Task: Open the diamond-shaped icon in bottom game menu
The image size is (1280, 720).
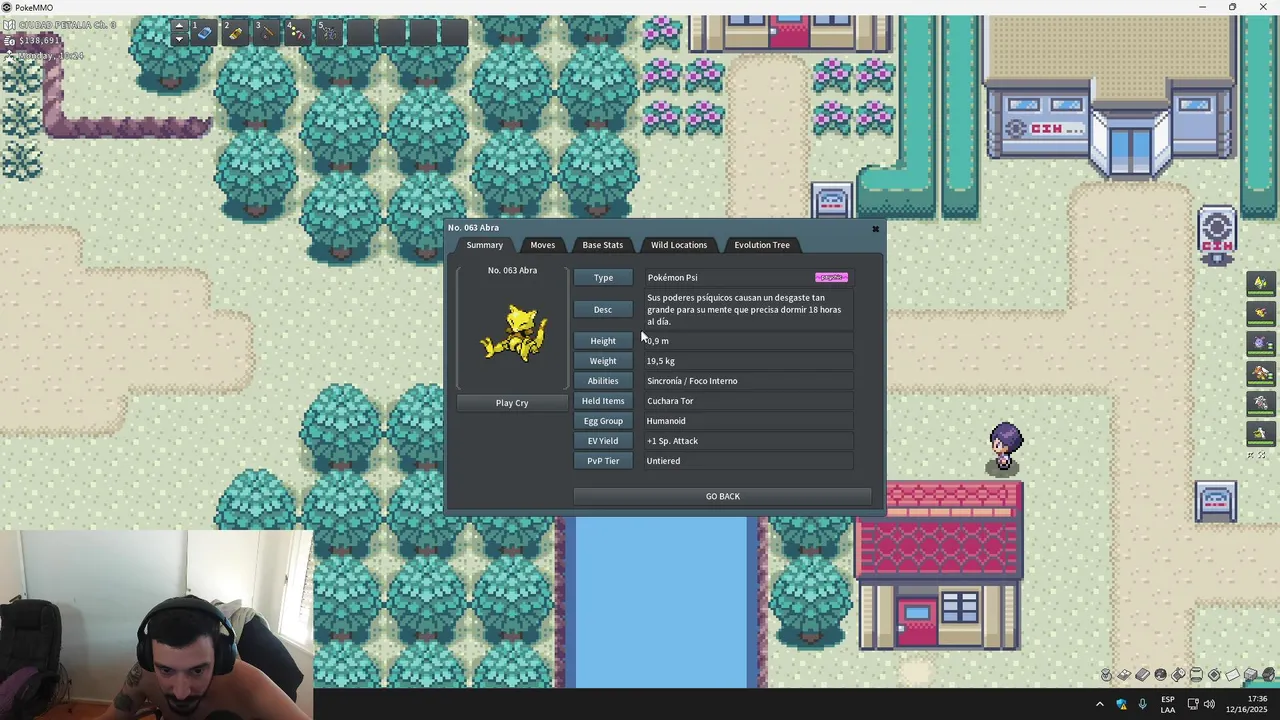Action: pos(1214,675)
